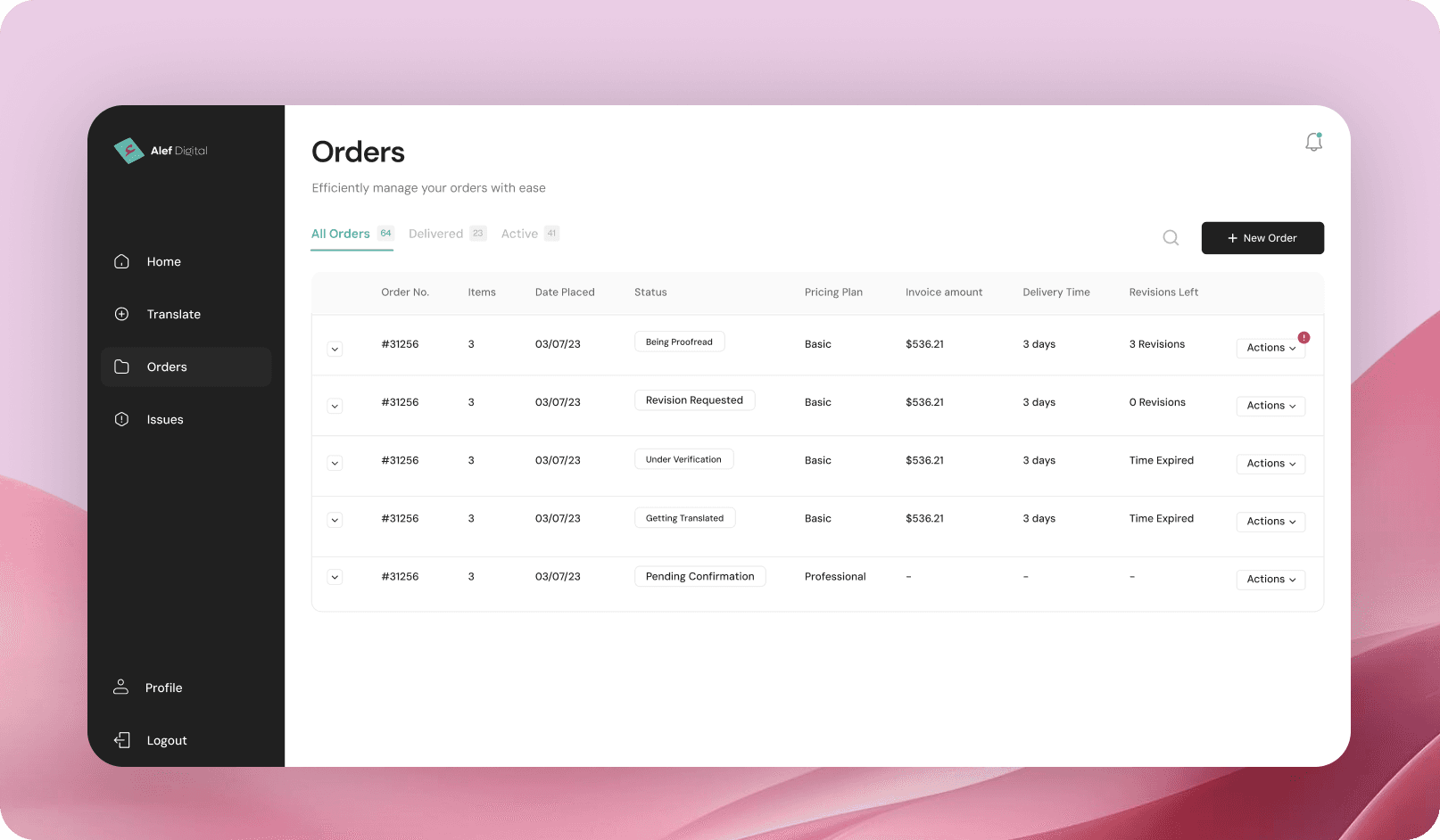1440x840 pixels.
Task: Click the Orders folder icon
Action: pyautogui.click(x=122, y=366)
